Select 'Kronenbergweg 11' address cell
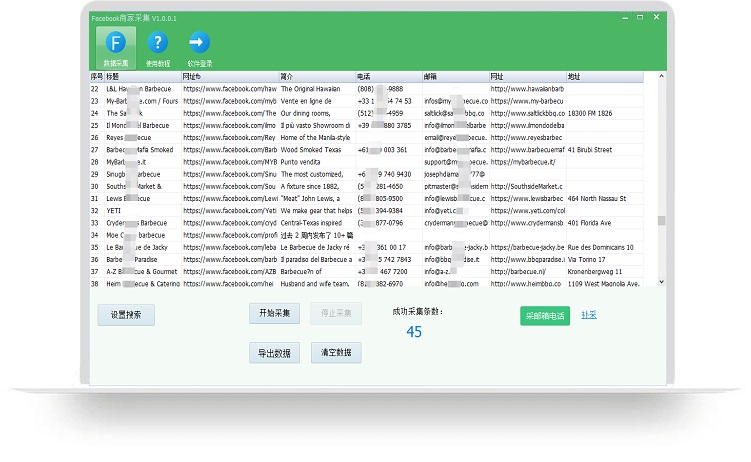 point(605,272)
